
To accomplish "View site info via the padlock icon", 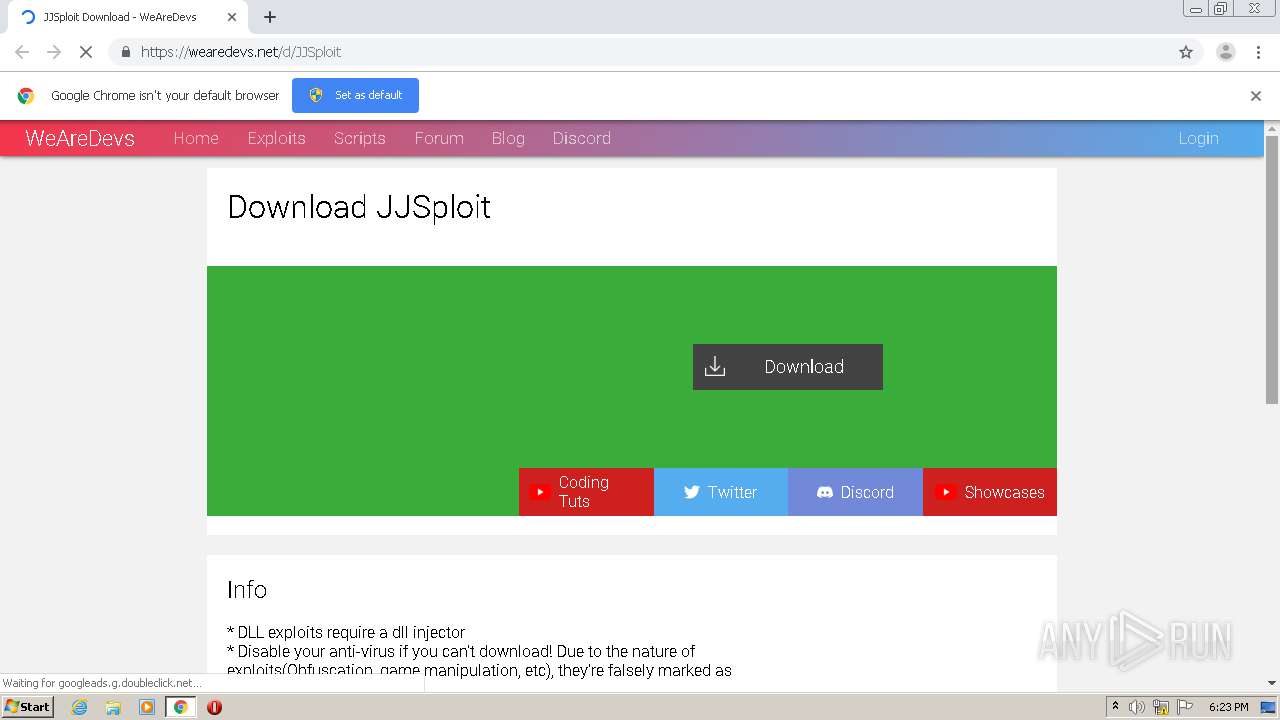I will 125,52.
